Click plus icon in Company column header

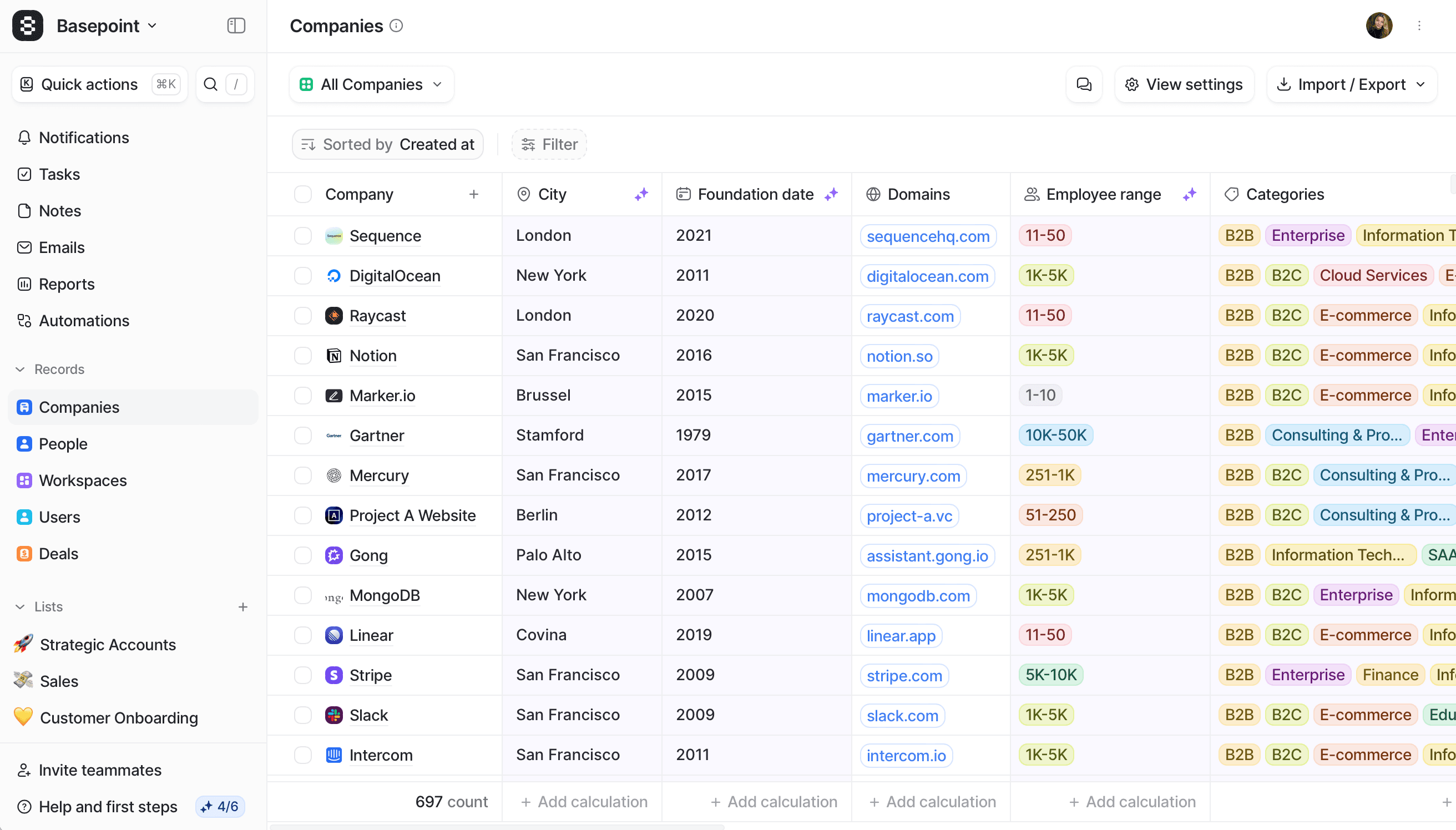point(474,194)
